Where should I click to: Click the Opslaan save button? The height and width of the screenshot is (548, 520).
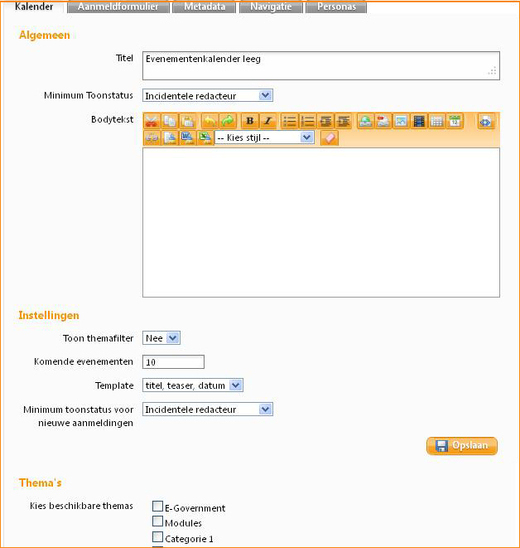coord(462,446)
